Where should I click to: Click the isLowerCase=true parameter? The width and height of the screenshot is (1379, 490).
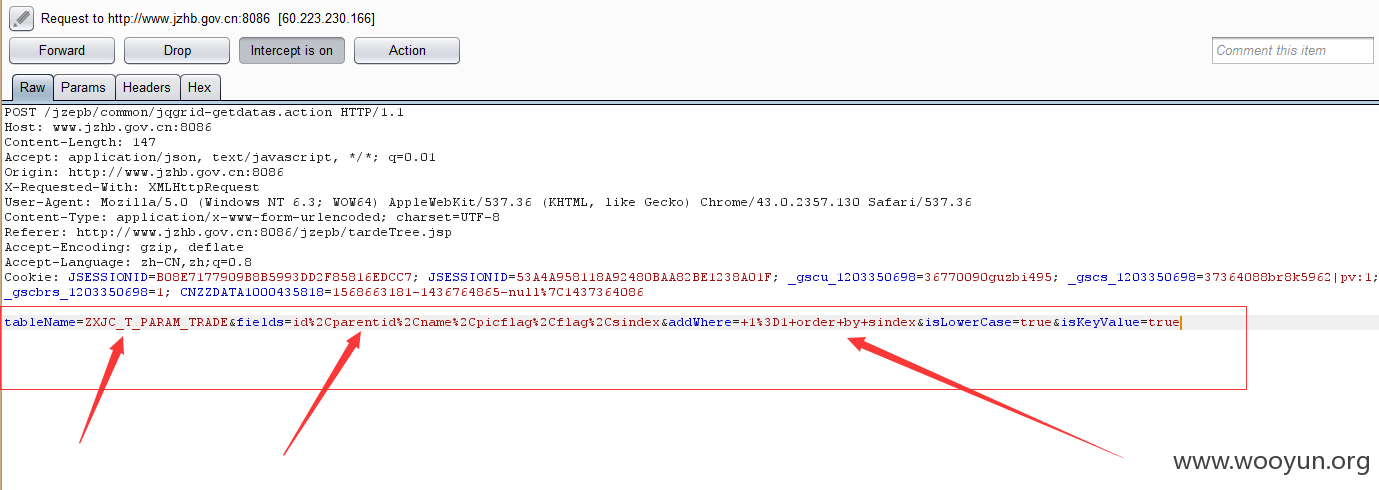[986, 322]
